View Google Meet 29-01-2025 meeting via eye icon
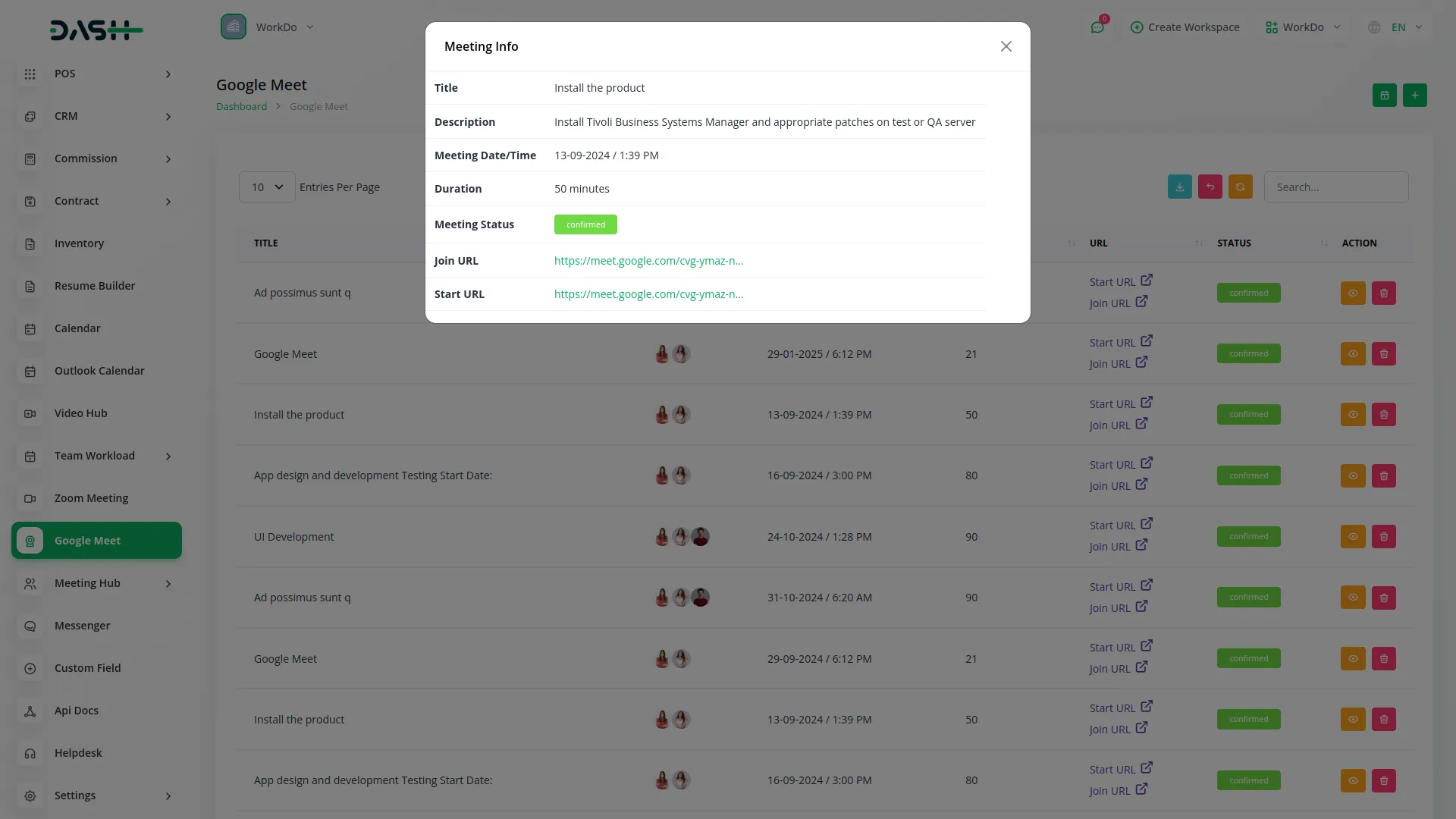Viewport: 1456px width, 819px height. [x=1352, y=354]
